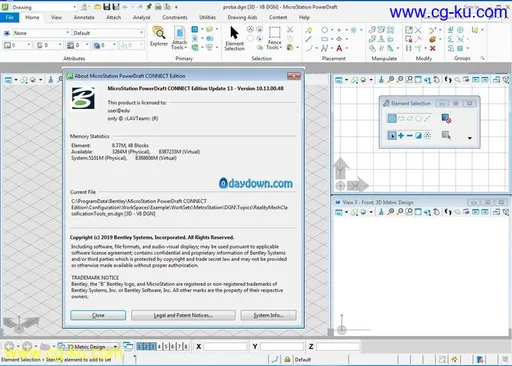Open the Help ribbon tab
The height and width of the screenshot is (366, 512).
(x=304, y=17)
